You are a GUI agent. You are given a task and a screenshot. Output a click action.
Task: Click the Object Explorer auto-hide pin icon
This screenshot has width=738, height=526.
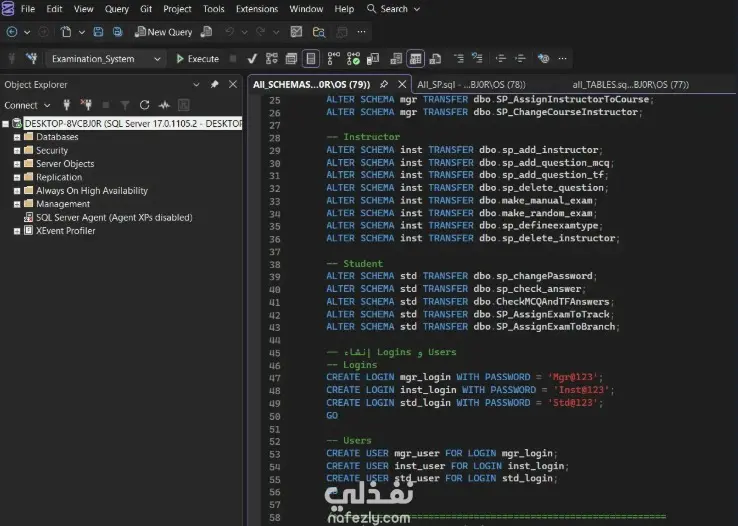214,84
